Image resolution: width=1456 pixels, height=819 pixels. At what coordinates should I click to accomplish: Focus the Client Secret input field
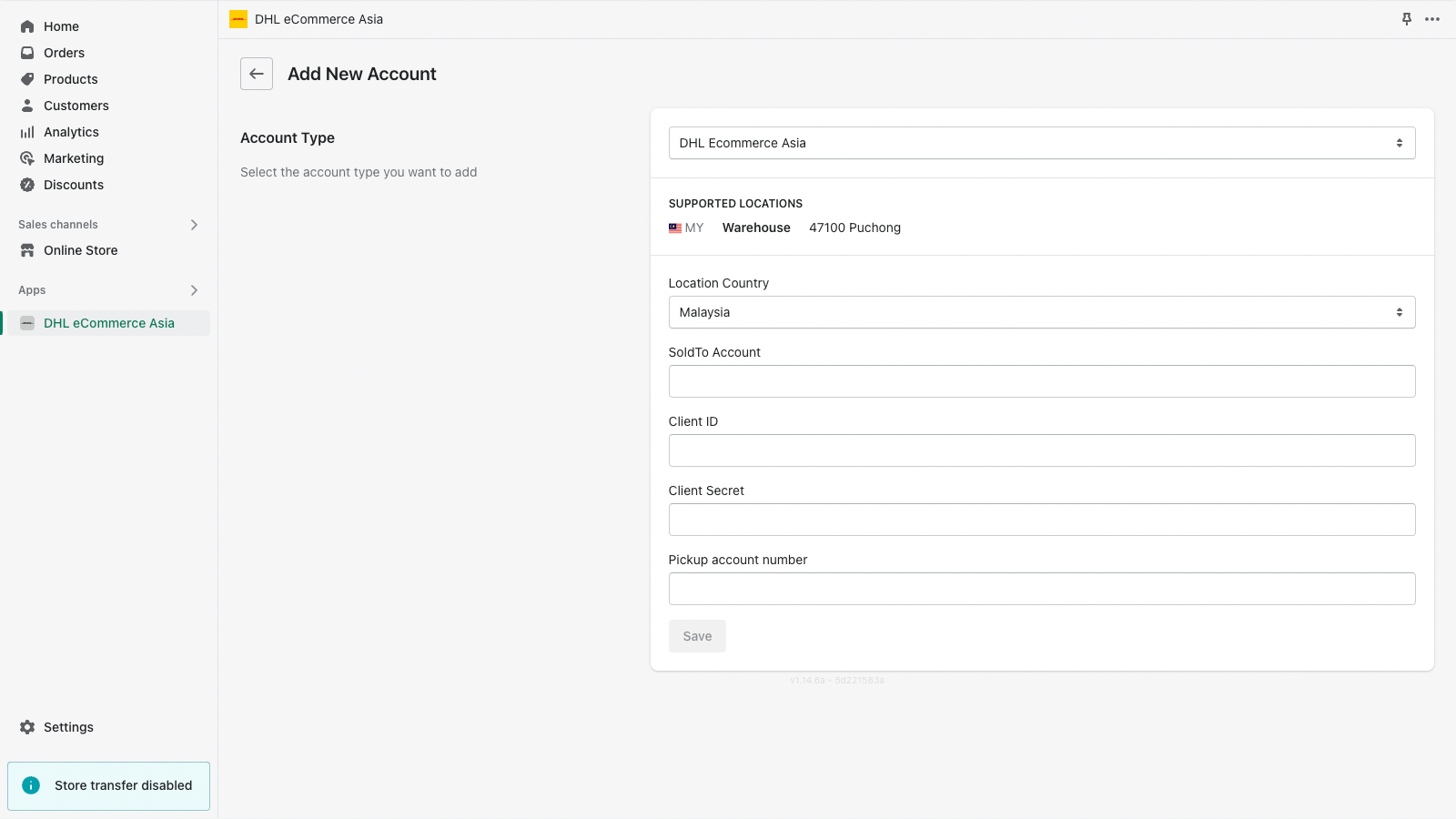coord(1042,520)
